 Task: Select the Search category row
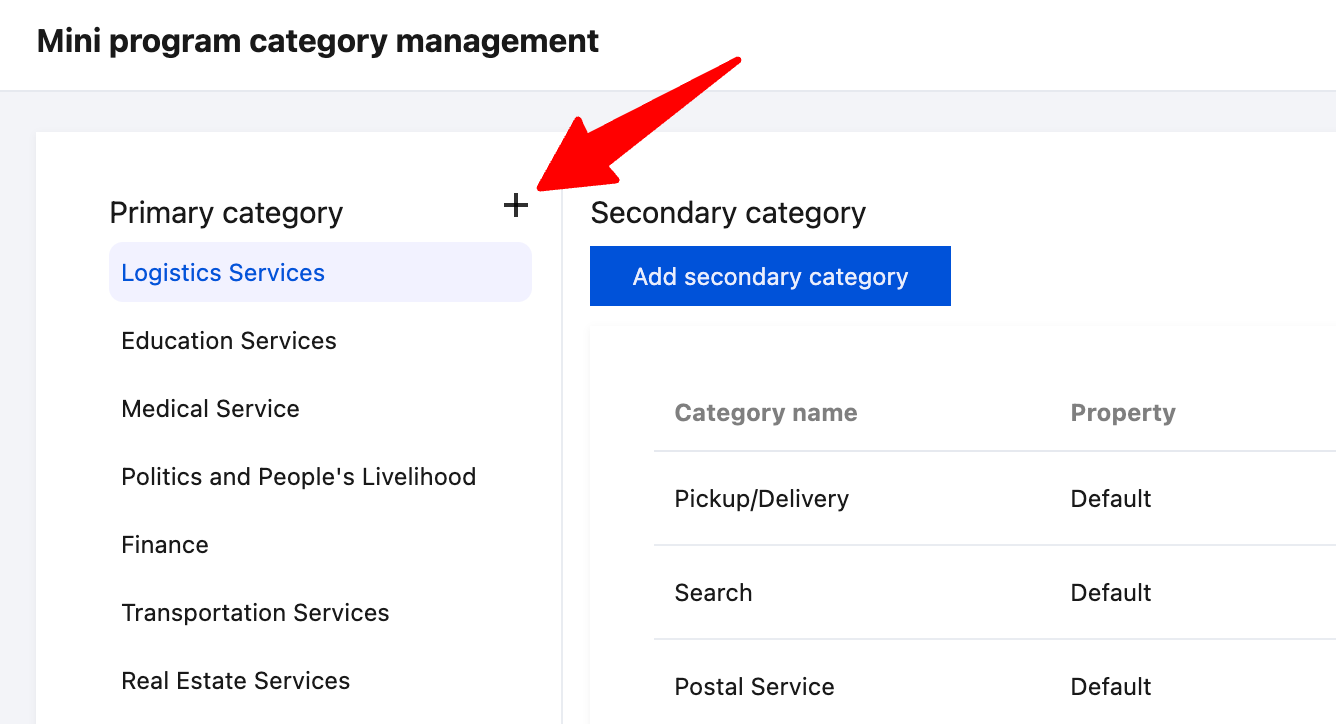pyautogui.click(x=713, y=593)
